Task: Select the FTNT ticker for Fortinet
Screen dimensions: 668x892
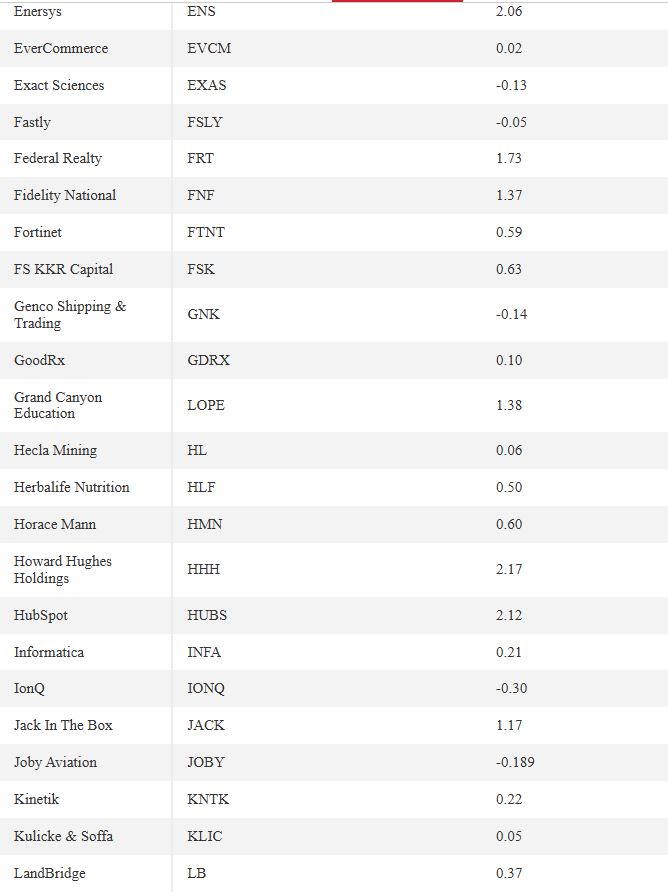Action: tap(205, 232)
